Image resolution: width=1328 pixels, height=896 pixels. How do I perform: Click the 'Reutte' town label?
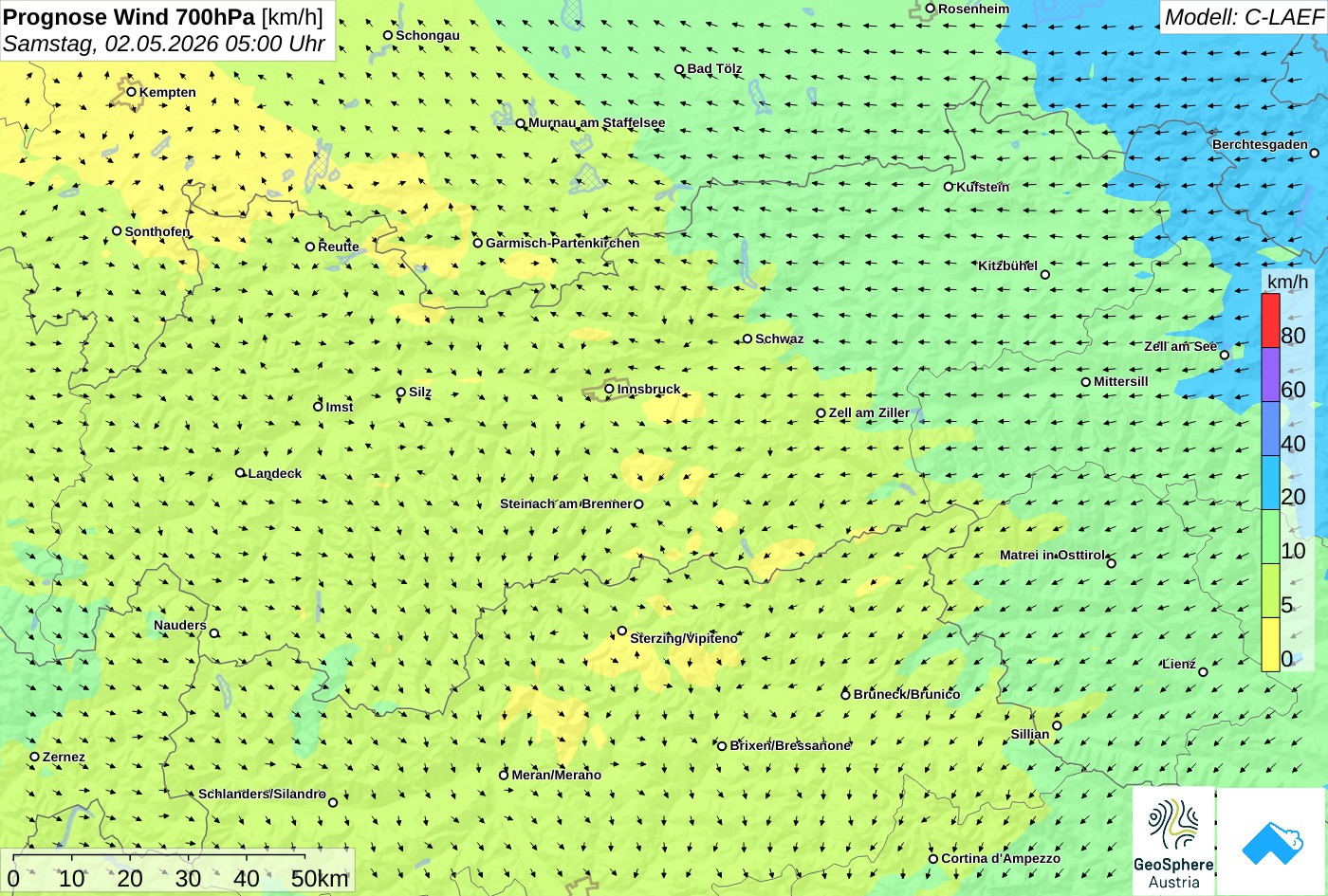click(x=339, y=247)
